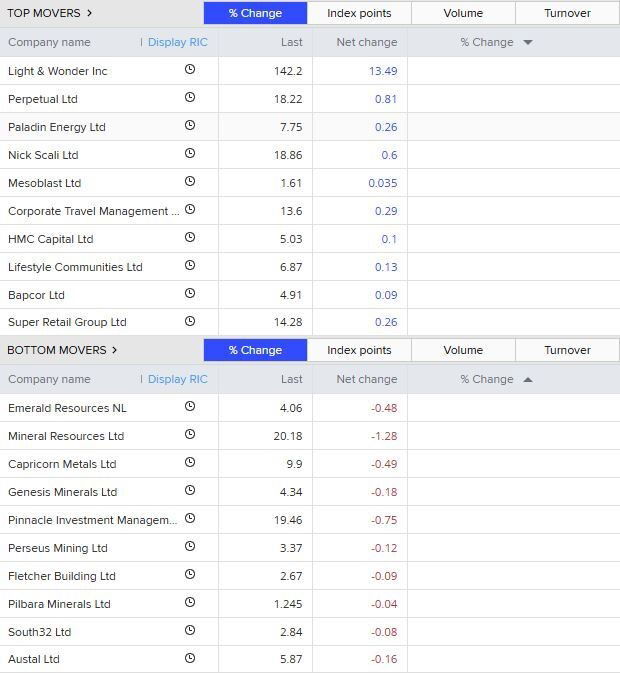Open Perpetual Ltd company name
This screenshot has height=674, width=620.
coord(43,99)
